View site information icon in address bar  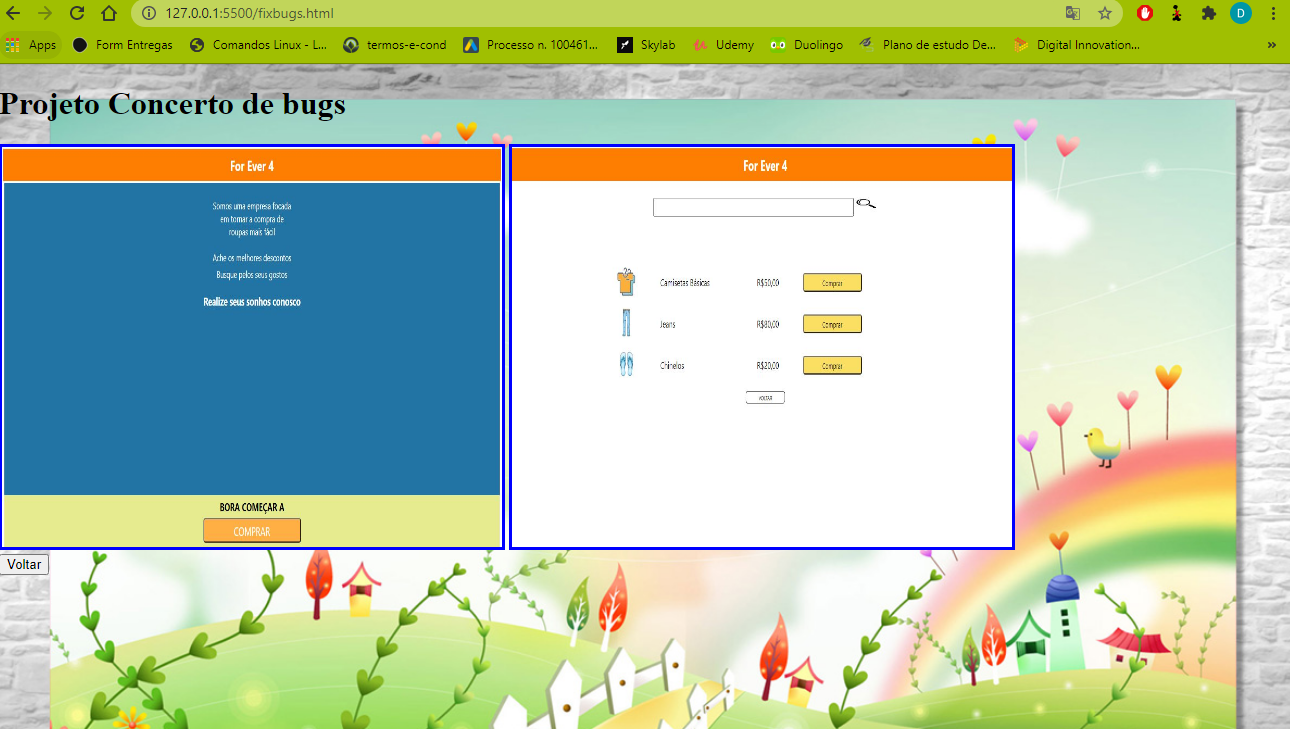(x=149, y=14)
